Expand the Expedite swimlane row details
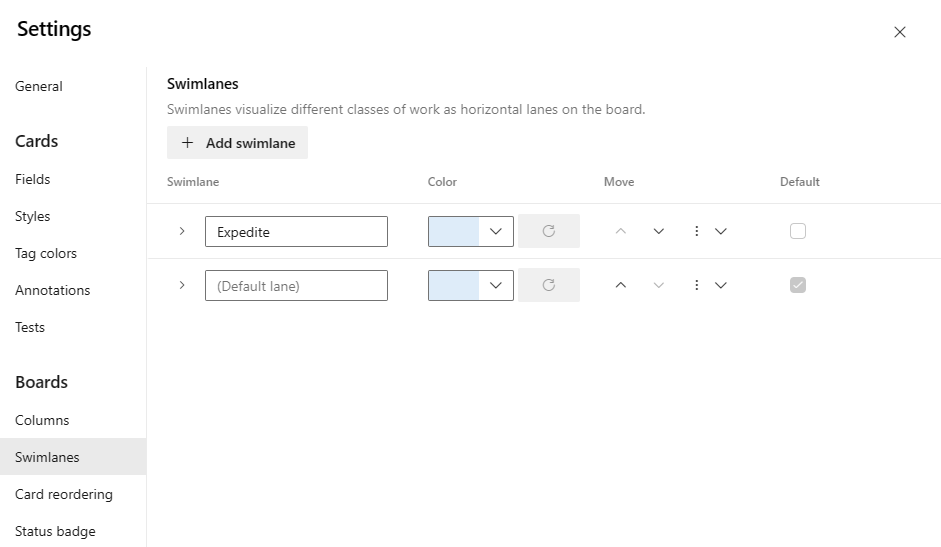Screen dimensions: 941x547 181,231
